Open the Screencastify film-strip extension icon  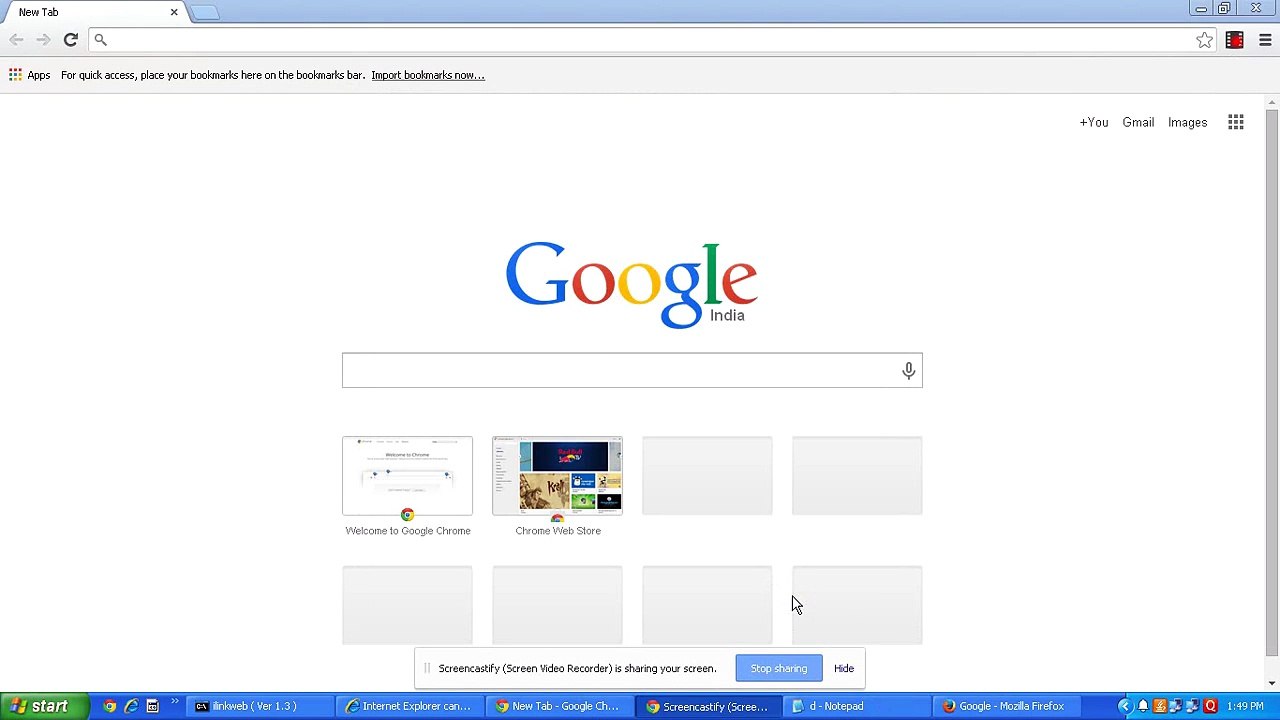click(1235, 40)
